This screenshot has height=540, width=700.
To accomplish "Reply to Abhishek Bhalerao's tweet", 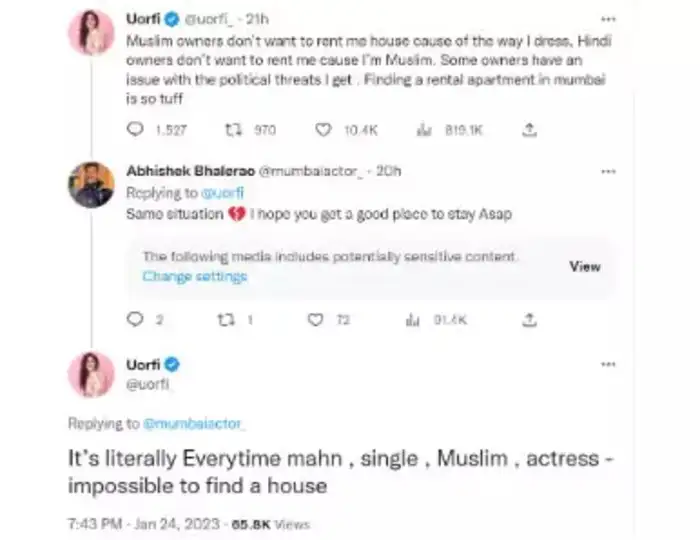I will coord(138,320).
